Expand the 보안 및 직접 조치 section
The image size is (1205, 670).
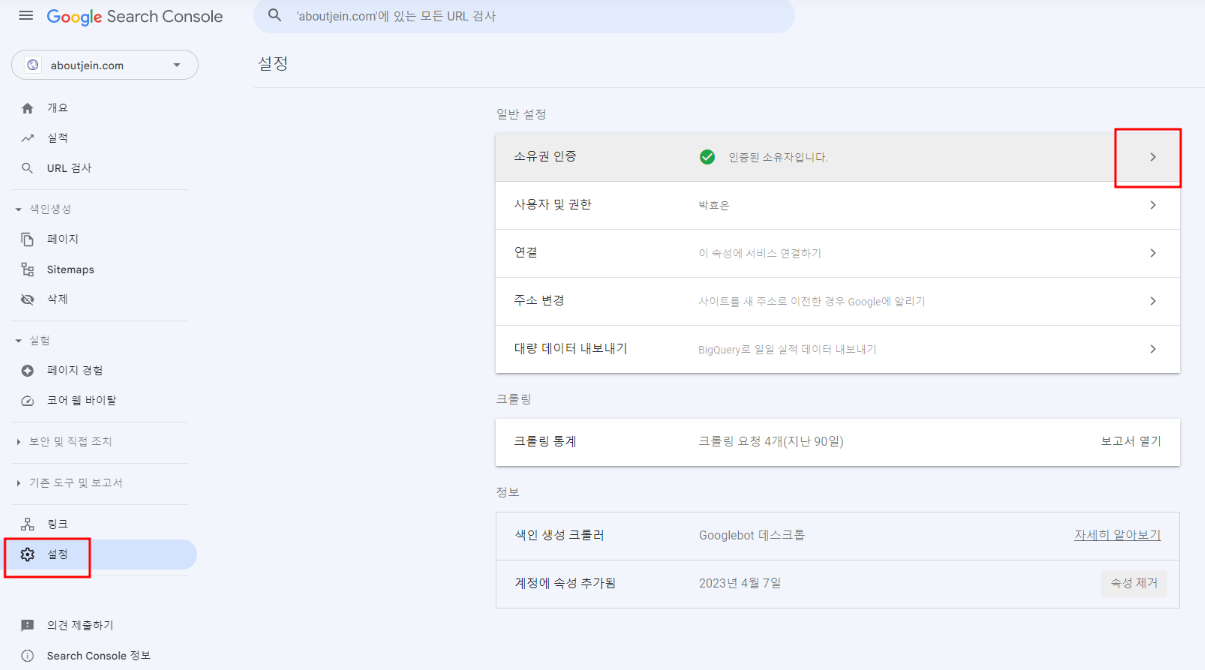[64, 442]
